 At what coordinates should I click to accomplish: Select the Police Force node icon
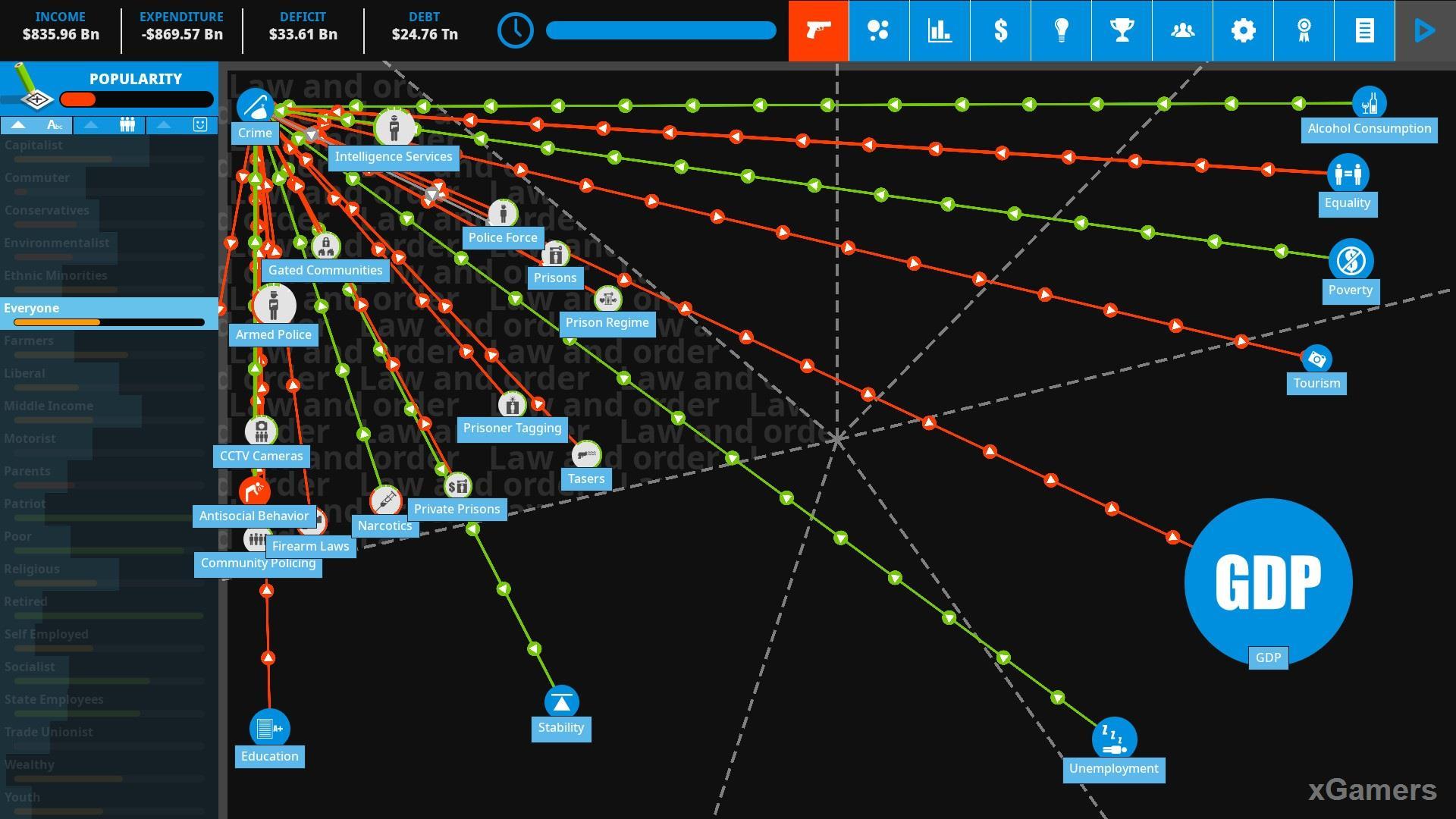point(503,213)
